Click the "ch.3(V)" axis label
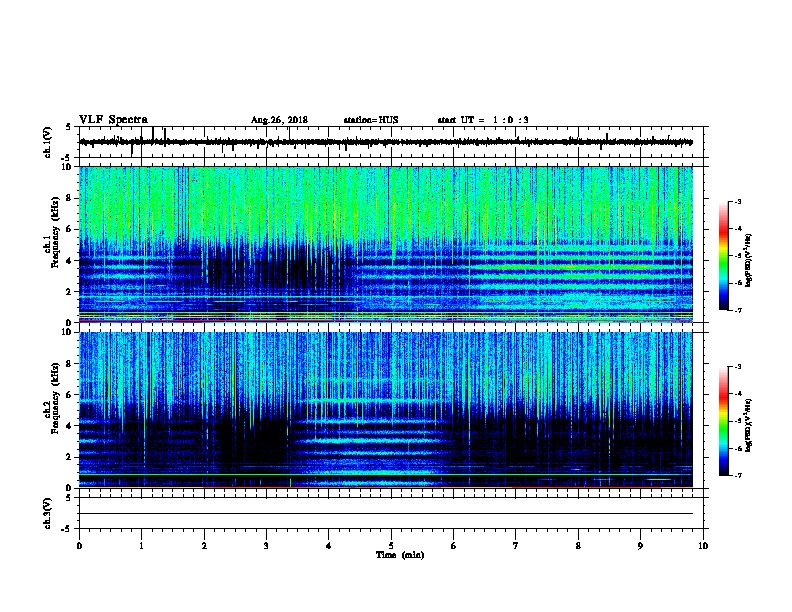Viewport: 792px width, 612px height. tap(48, 514)
